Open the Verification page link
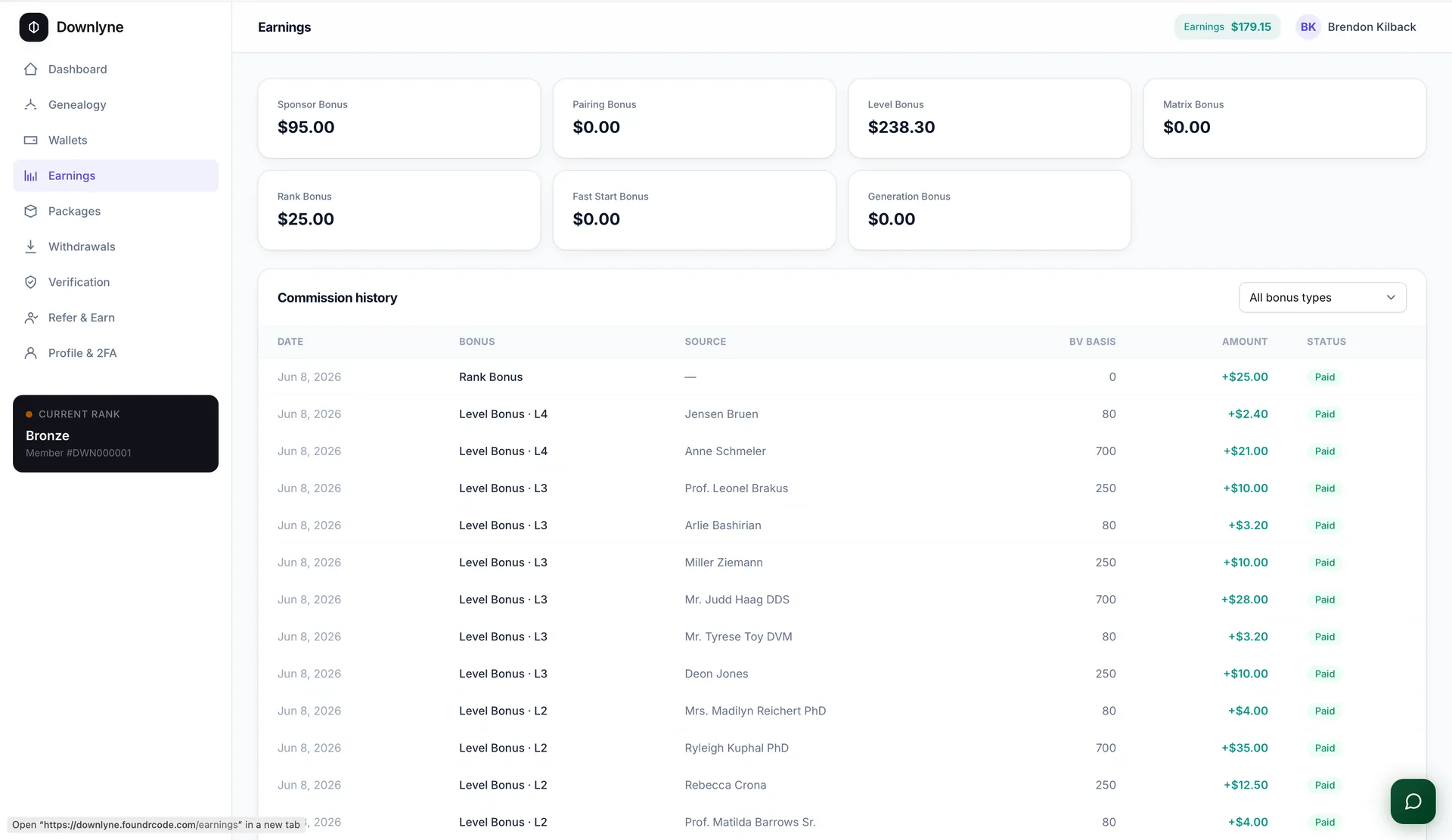Image resolution: width=1452 pixels, height=840 pixels. click(x=116, y=282)
